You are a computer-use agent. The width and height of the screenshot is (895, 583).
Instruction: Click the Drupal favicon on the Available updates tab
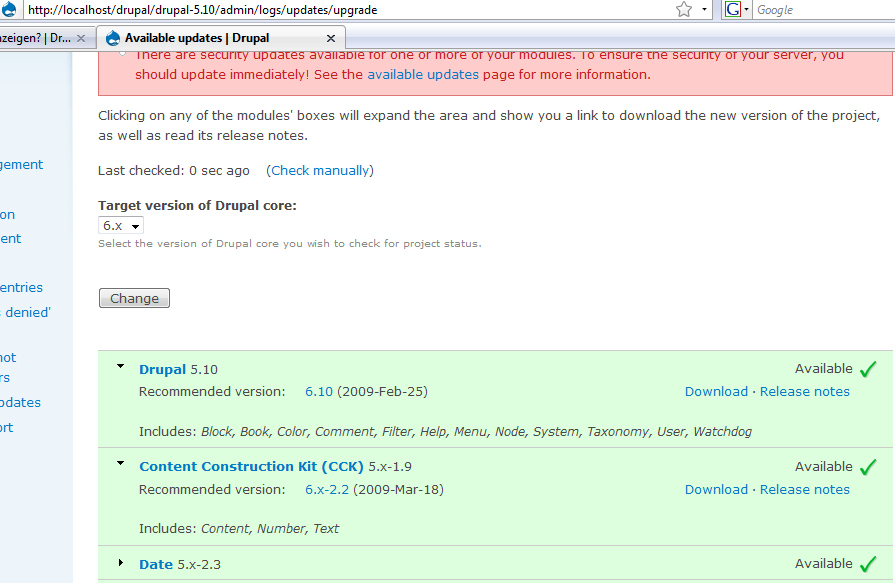pyautogui.click(x=113, y=38)
